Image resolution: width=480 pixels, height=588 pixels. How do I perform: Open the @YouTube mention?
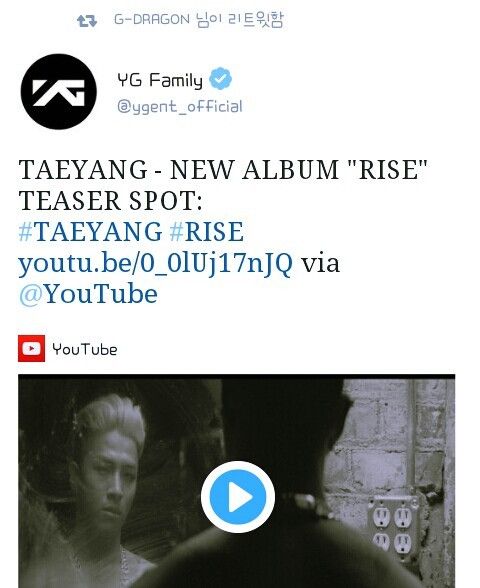88,294
